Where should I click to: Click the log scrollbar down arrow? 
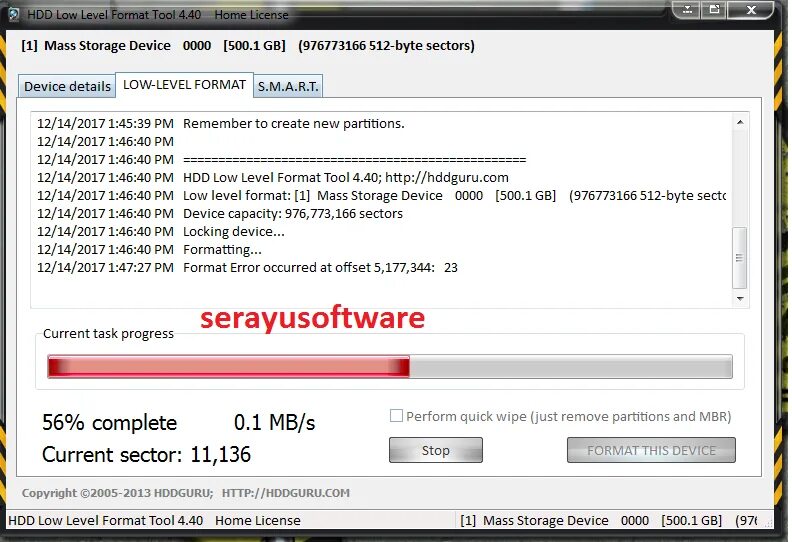tap(740, 299)
